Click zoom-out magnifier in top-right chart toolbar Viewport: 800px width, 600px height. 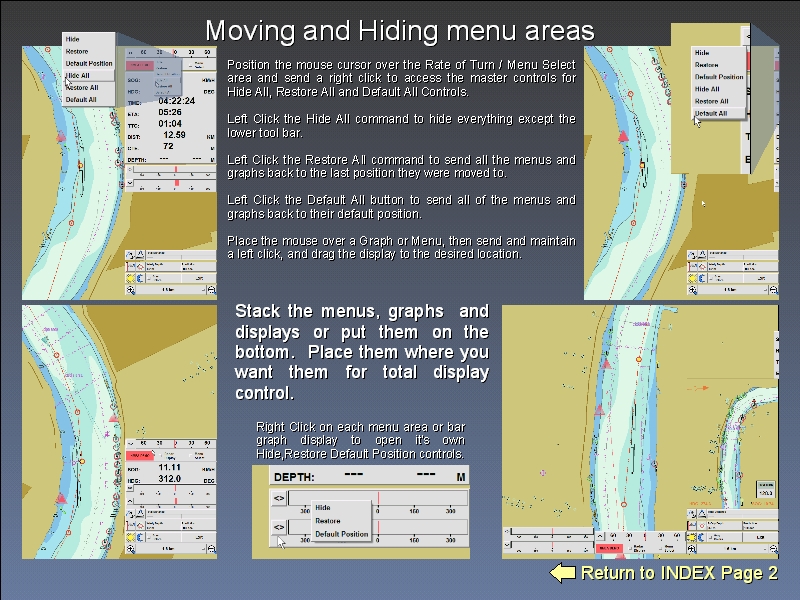point(773,289)
